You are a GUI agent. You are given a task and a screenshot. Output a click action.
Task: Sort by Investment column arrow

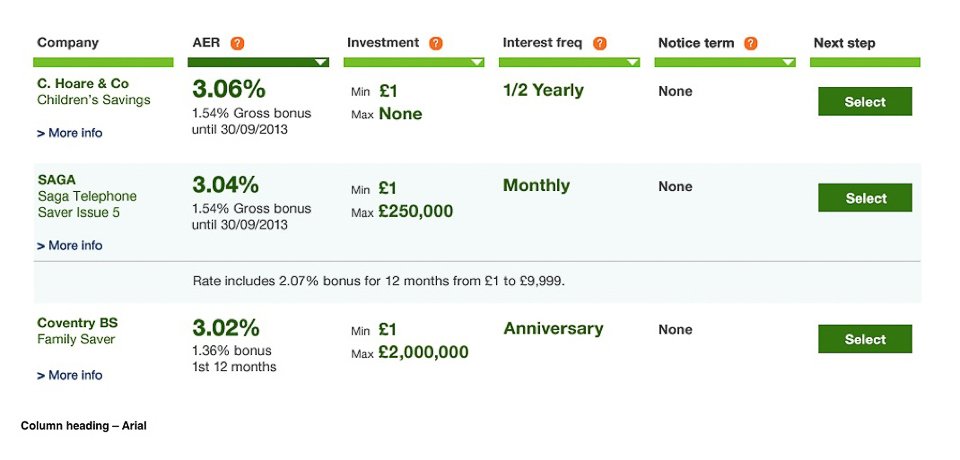pos(476,62)
